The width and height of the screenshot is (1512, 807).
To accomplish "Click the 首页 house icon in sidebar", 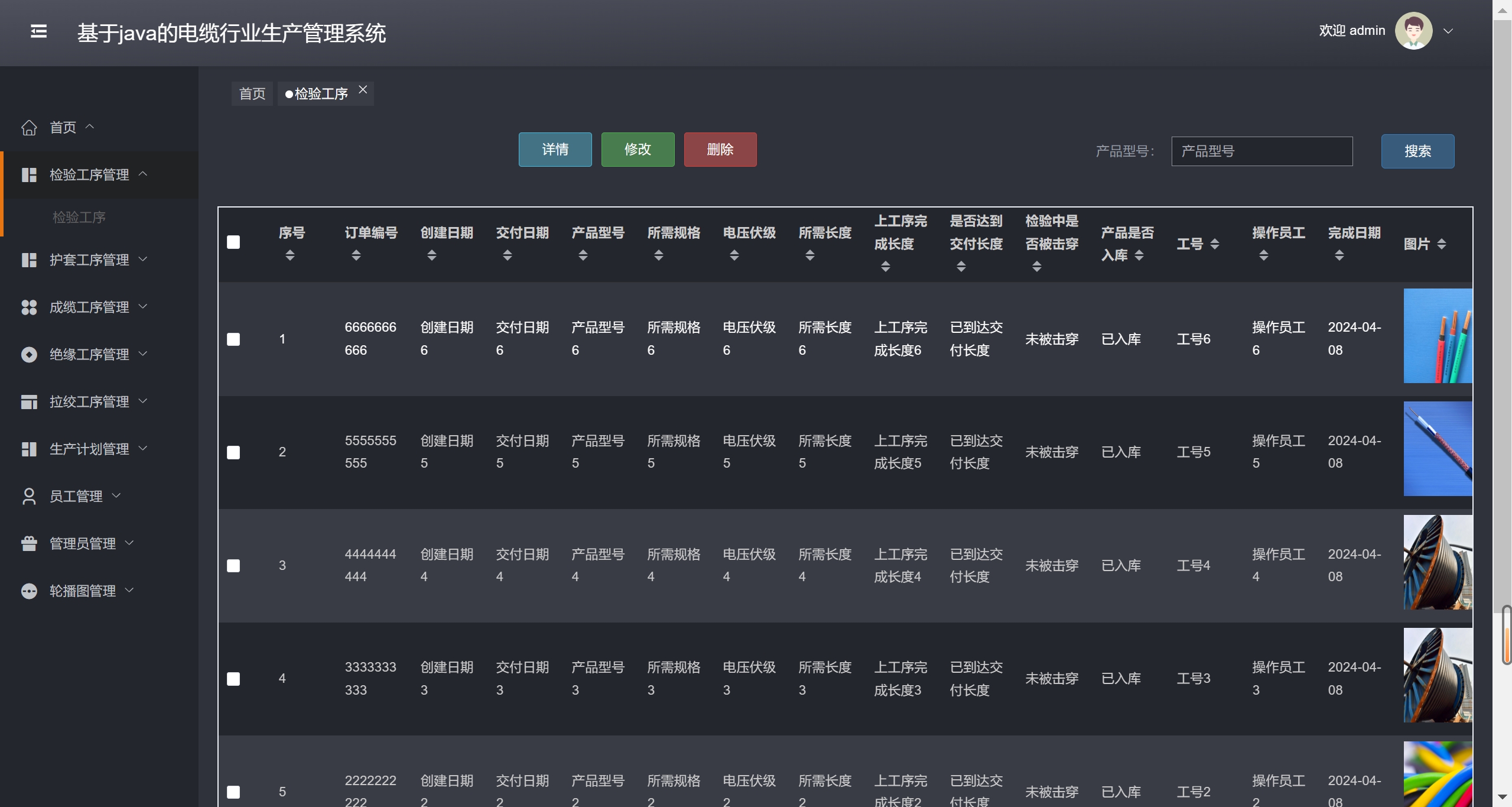I will [29, 128].
